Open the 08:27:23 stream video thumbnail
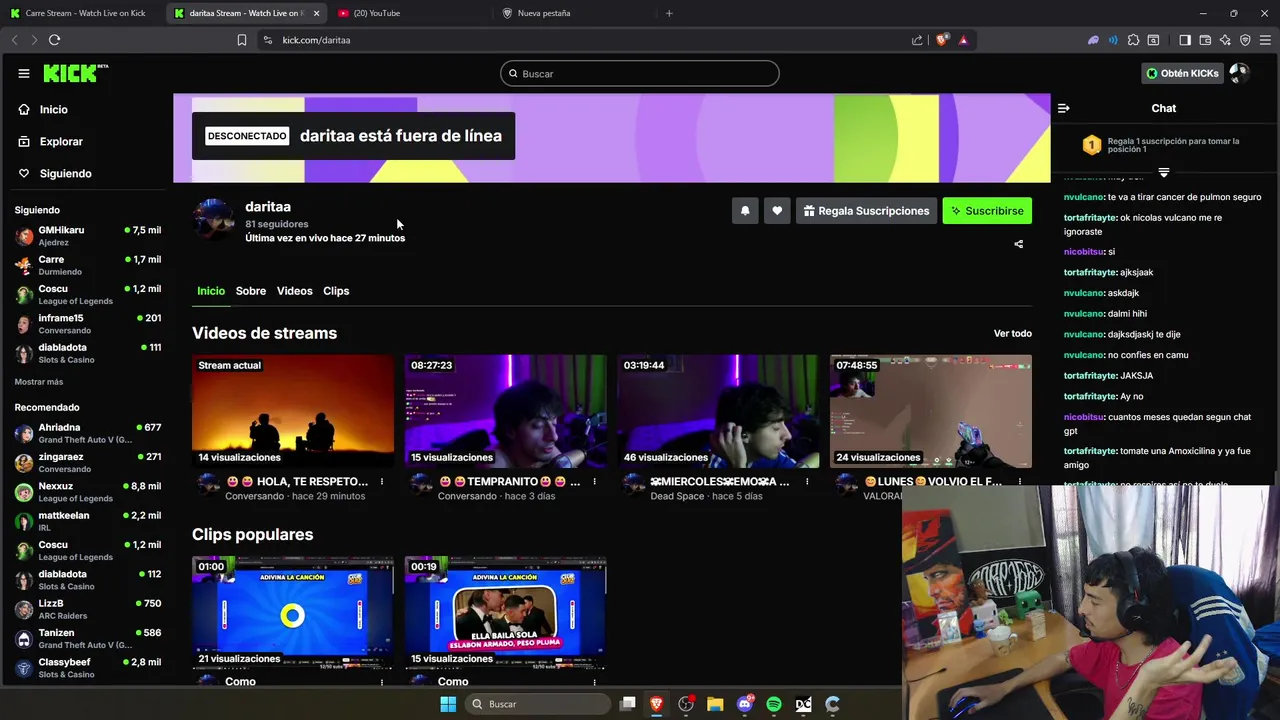The image size is (1280, 720). pos(505,411)
